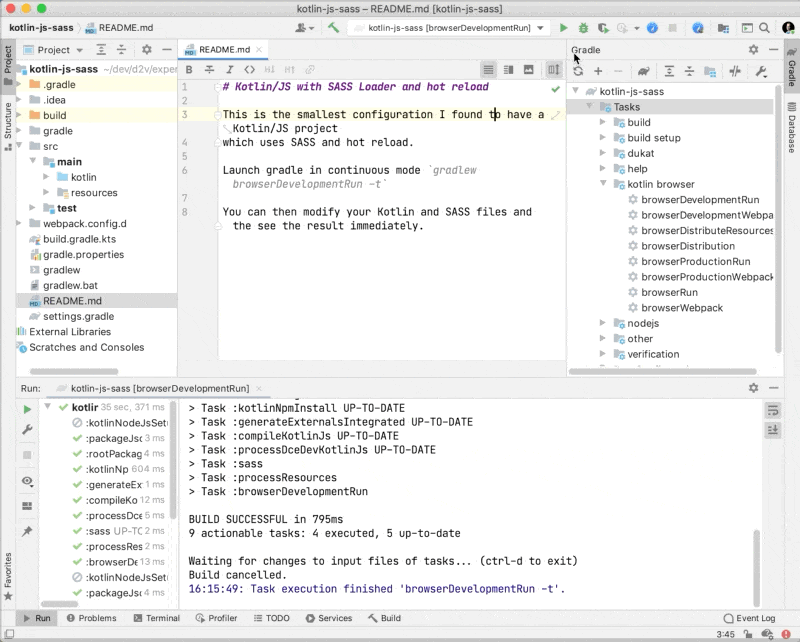The image size is (800, 642).
Task: Open the Terminal tool window tab
Action: point(157,618)
